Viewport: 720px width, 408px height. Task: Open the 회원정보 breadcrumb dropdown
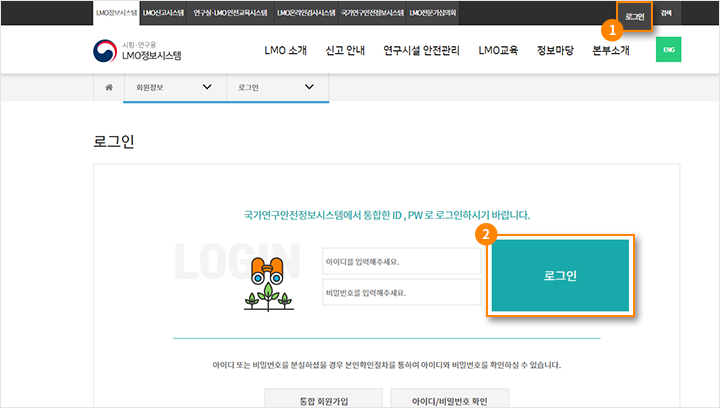175,87
